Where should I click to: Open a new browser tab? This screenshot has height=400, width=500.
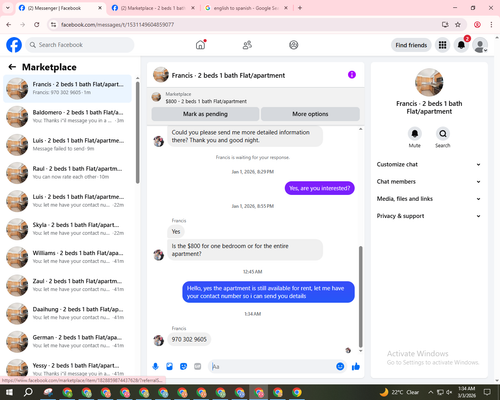pyautogui.click(x=300, y=8)
